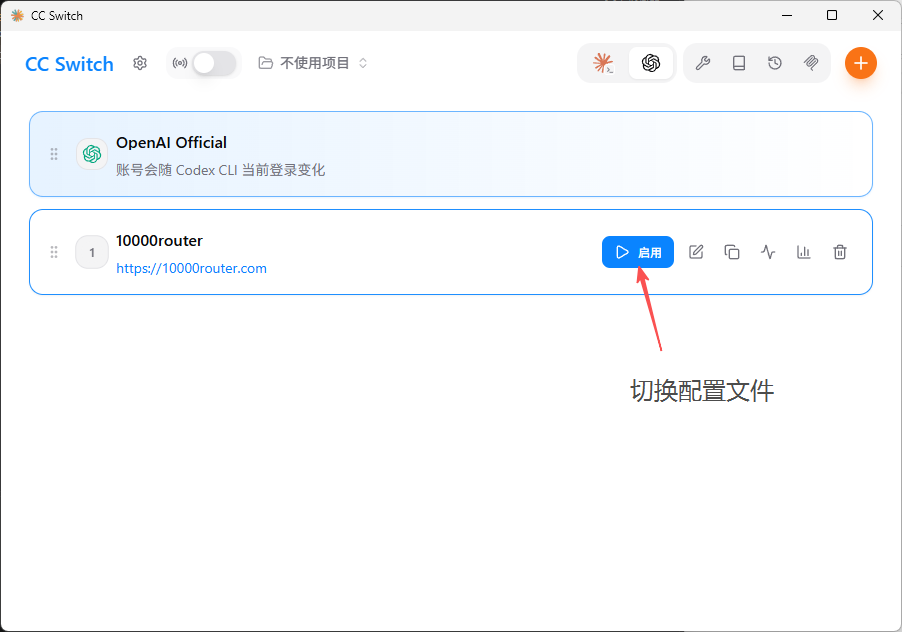902x632 pixels.
Task: Add a new provider with the orange plus button
Action: pos(861,63)
